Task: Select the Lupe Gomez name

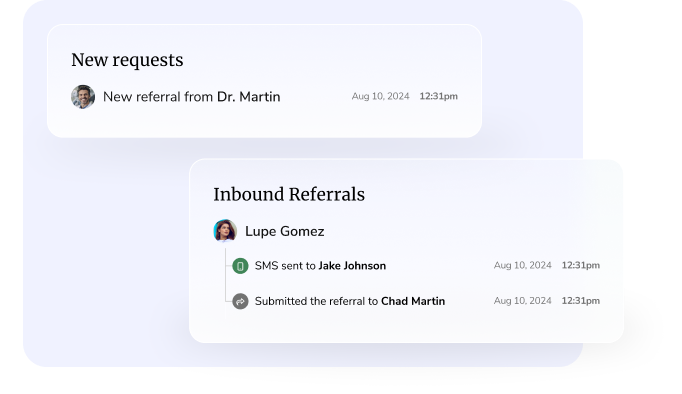Action: (x=284, y=231)
